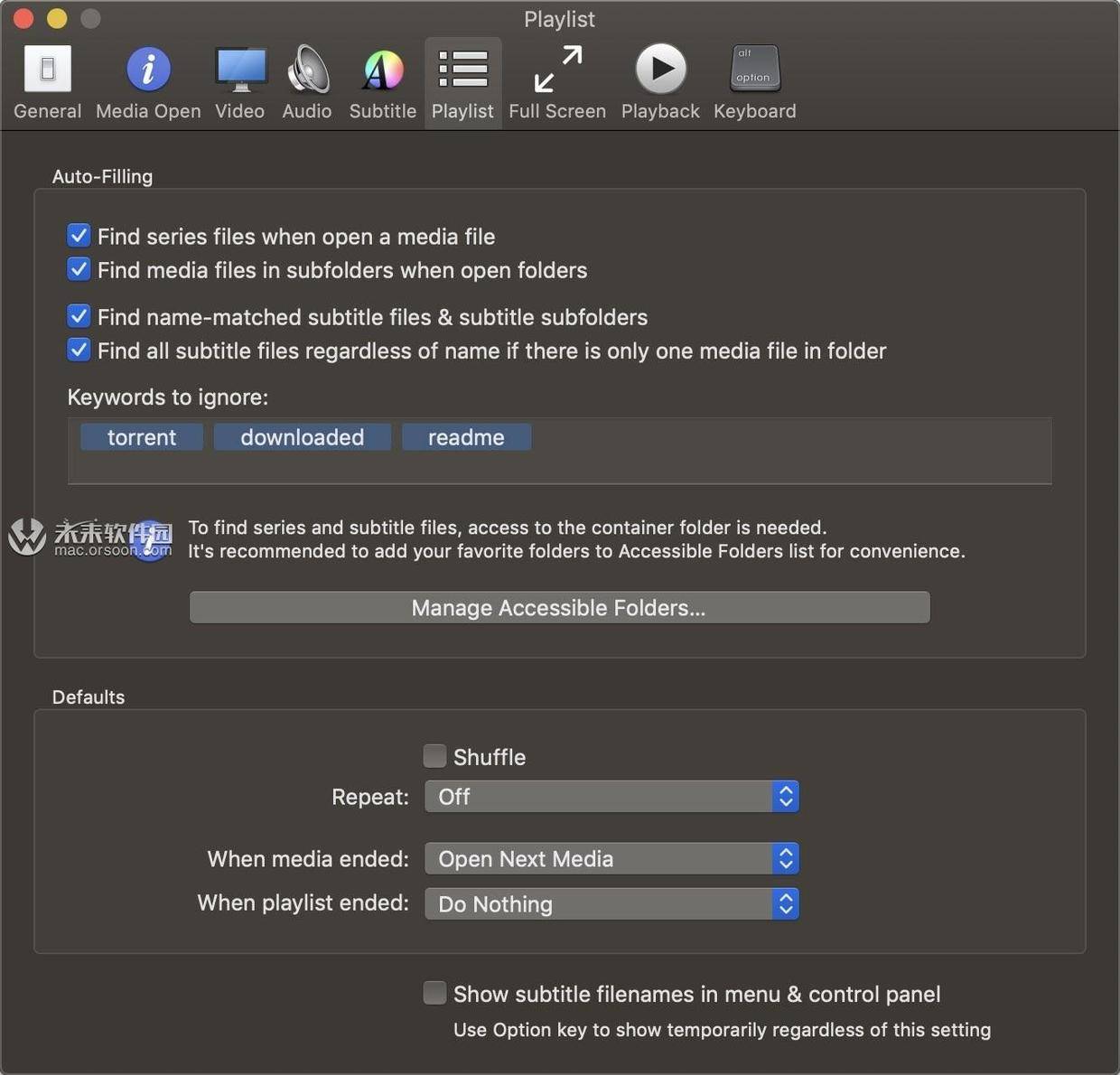Enable the Shuffle checkbox
The image size is (1120, 1075).
435,756
